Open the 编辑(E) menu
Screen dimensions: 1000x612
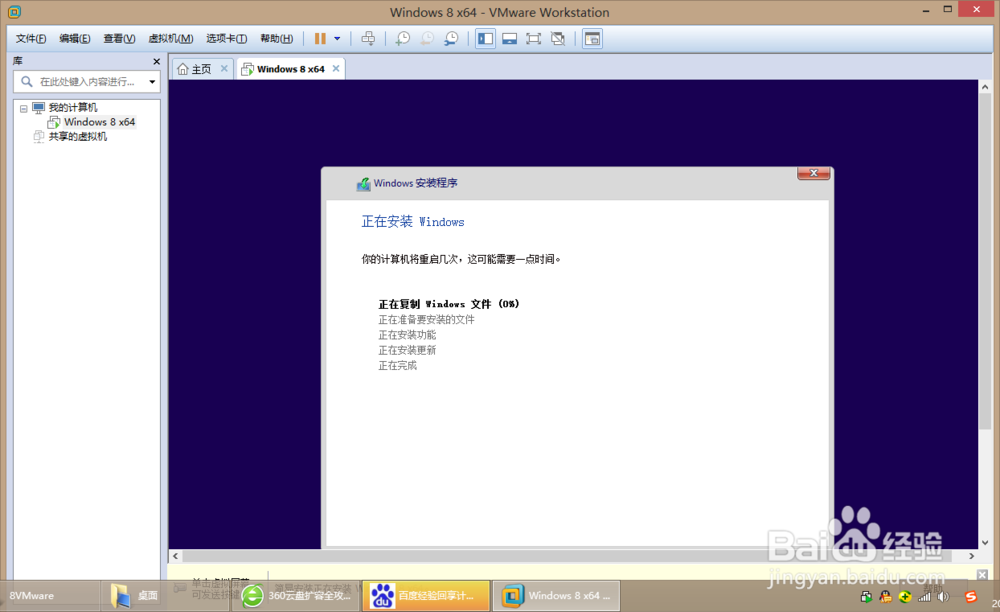pos(75,39)
